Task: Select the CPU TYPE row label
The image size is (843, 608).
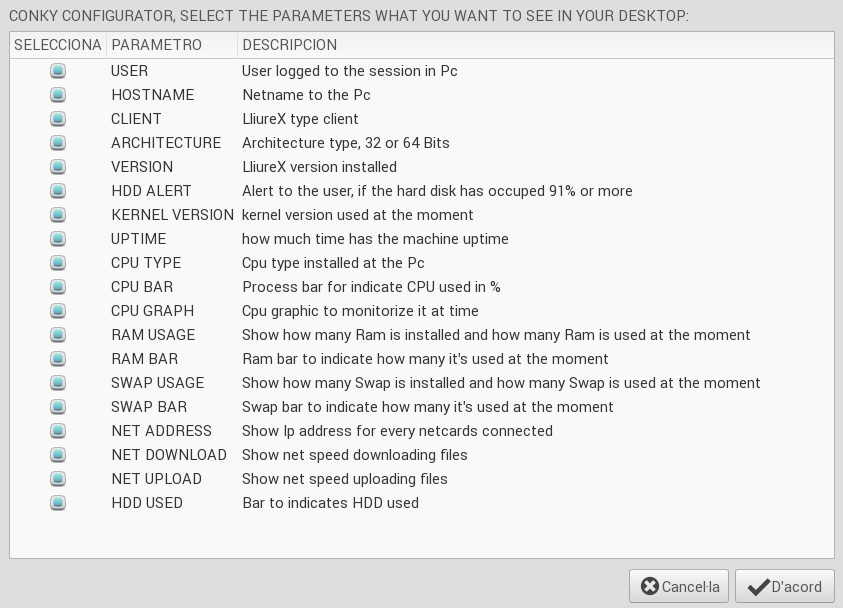Action: click(146, 263)
